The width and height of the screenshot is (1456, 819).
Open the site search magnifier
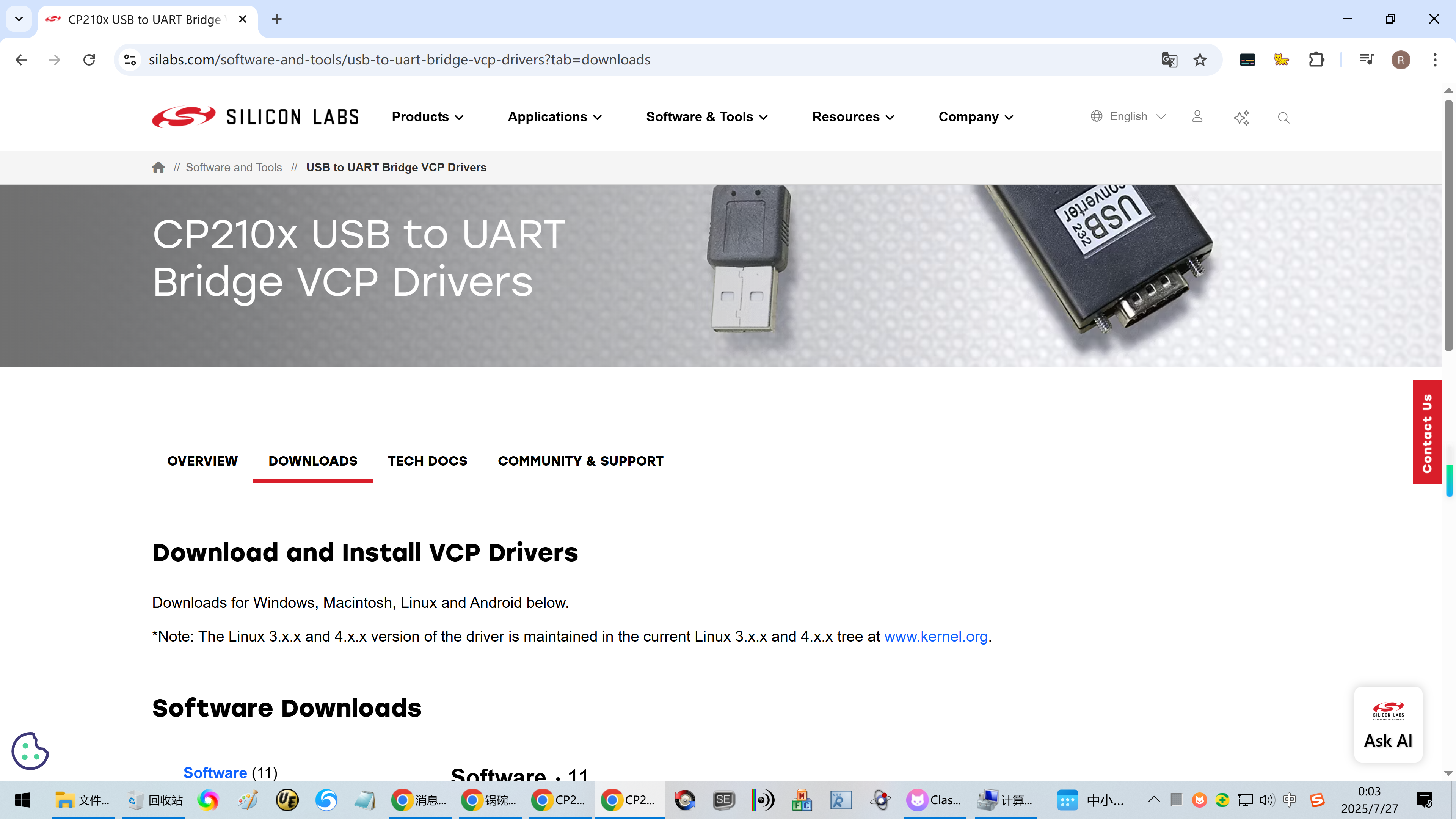coord(1283,117)
